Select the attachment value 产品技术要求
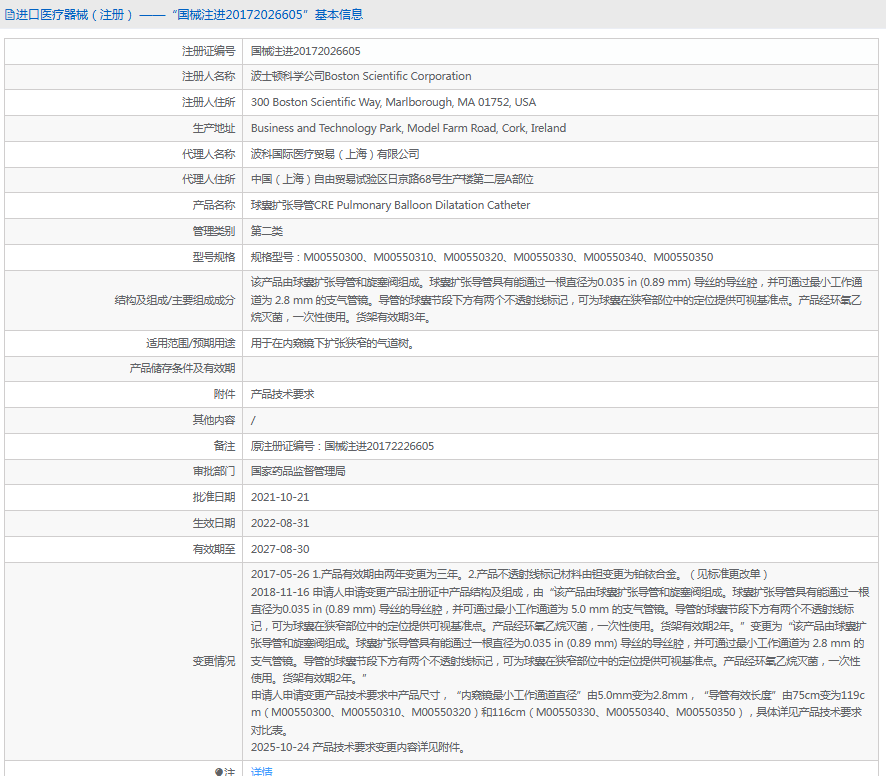886x776 pixels. pyautogui.click(x=283, y=394)
